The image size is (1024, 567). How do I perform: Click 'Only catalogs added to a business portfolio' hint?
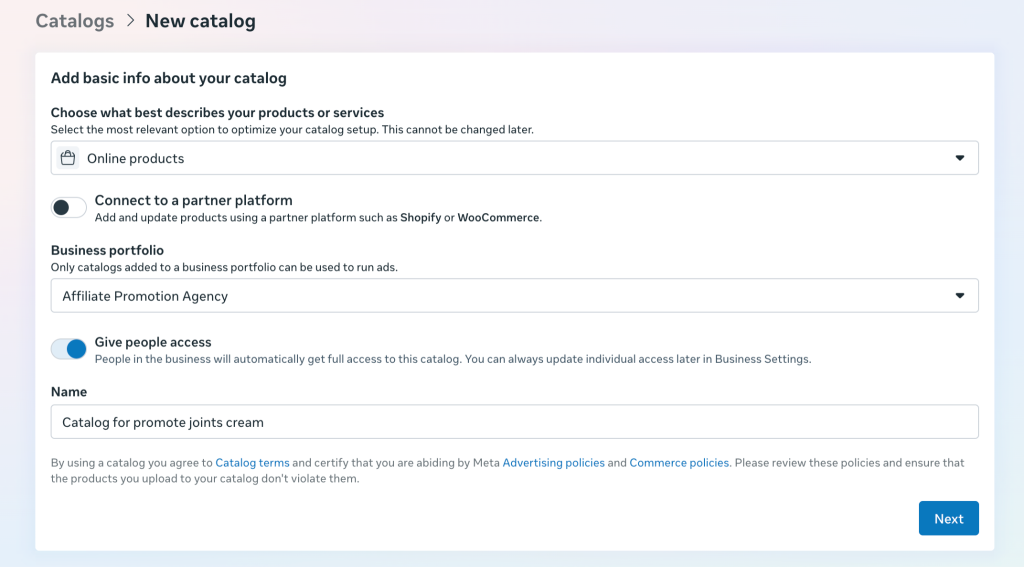224,267
